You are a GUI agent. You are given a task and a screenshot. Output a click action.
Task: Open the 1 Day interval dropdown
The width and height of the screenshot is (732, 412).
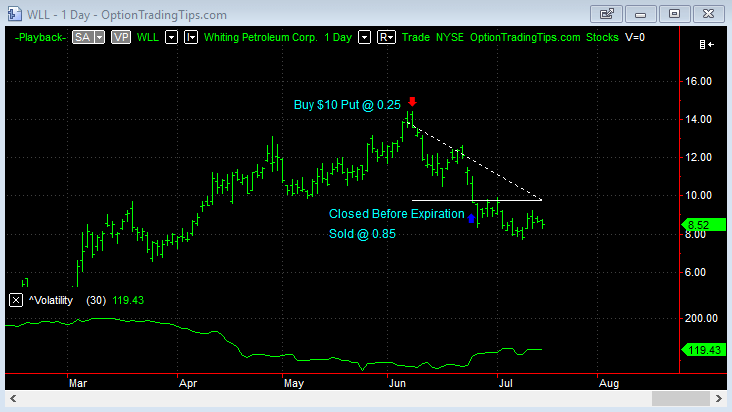tap(364, 37)
